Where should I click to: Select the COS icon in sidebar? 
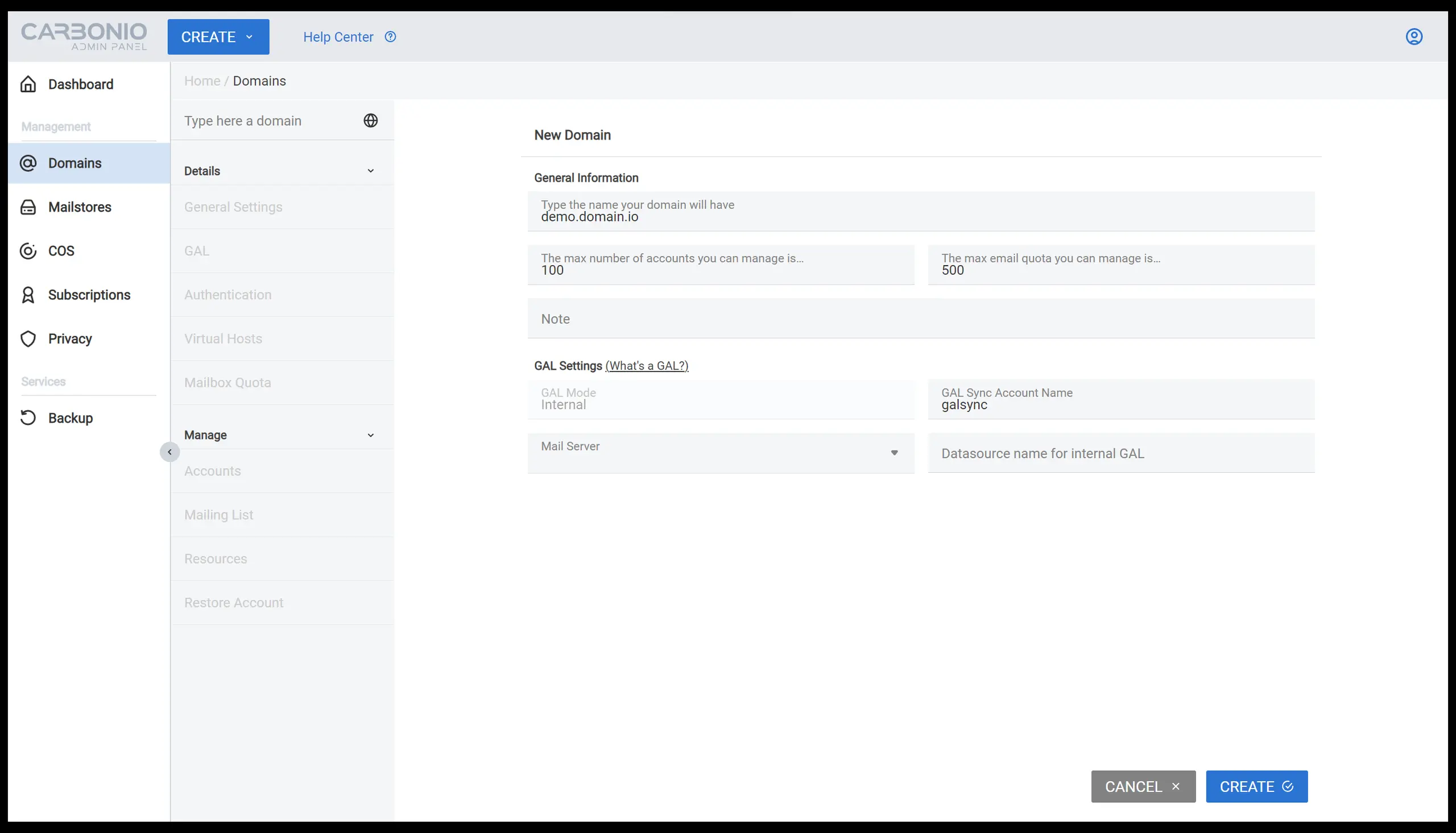[28, 250]
